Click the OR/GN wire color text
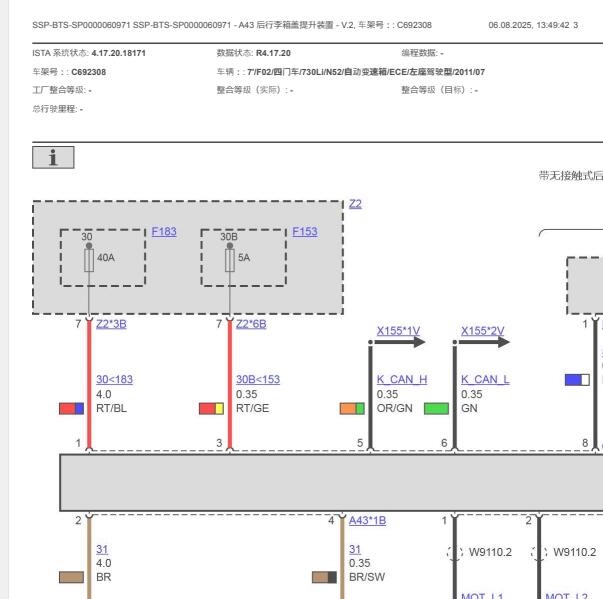The image size is (603, 599). 395,408
